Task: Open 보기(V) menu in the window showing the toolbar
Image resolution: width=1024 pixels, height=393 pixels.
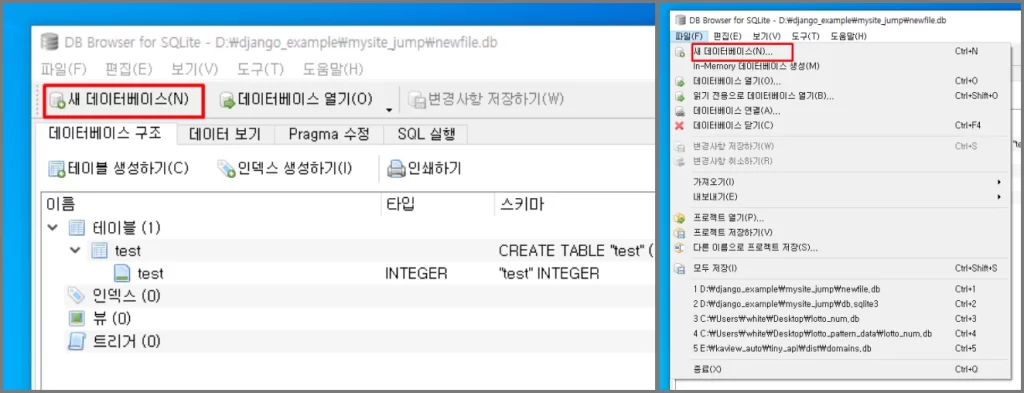Action: 195,69
